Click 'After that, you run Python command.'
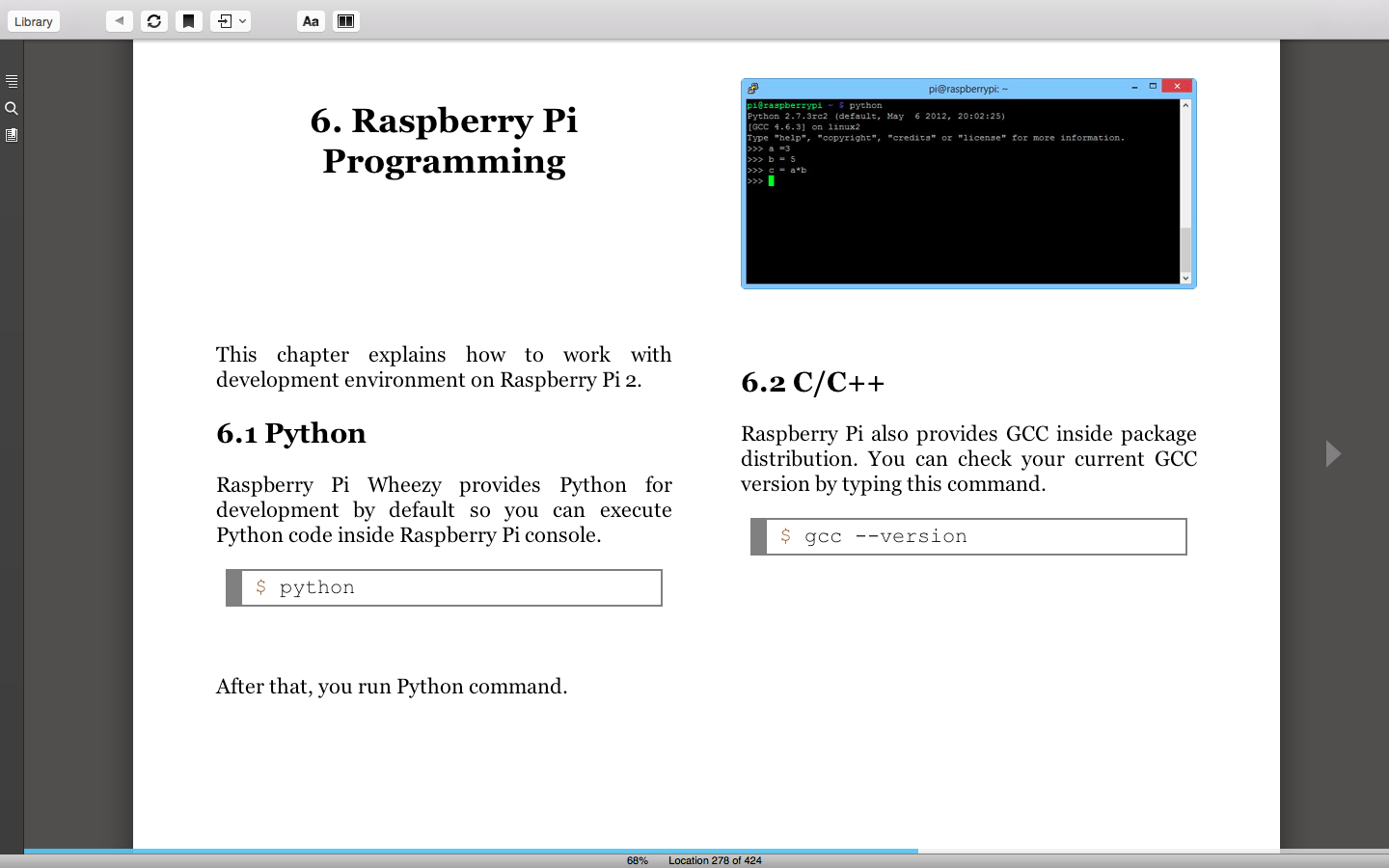Screen dimensions: 1389x868 tap(392, 686)
